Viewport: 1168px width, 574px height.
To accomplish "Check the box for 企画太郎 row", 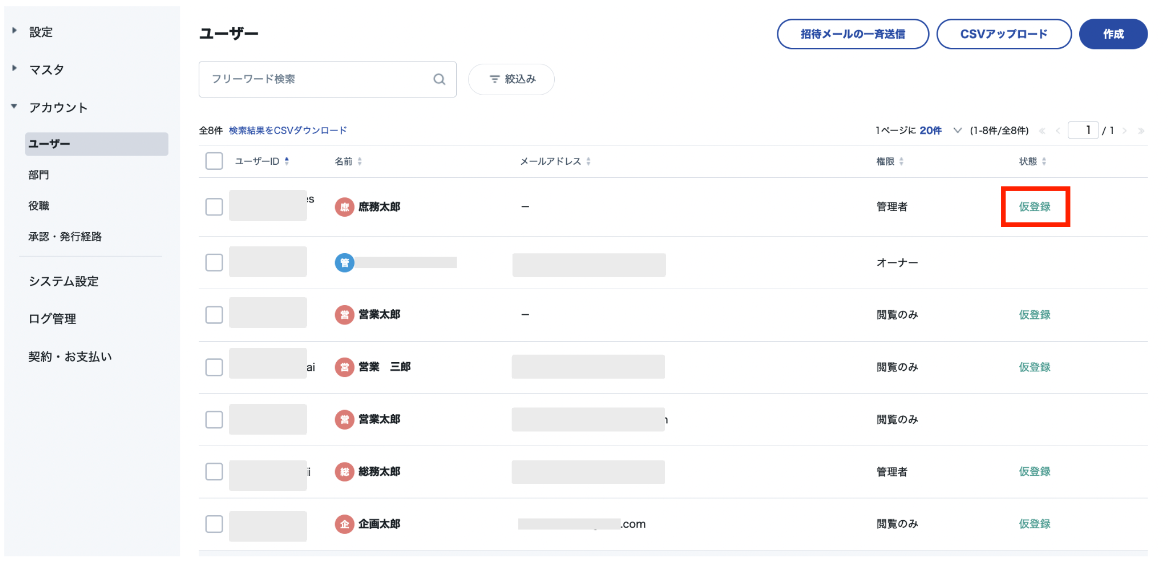I will pos(214,524).
